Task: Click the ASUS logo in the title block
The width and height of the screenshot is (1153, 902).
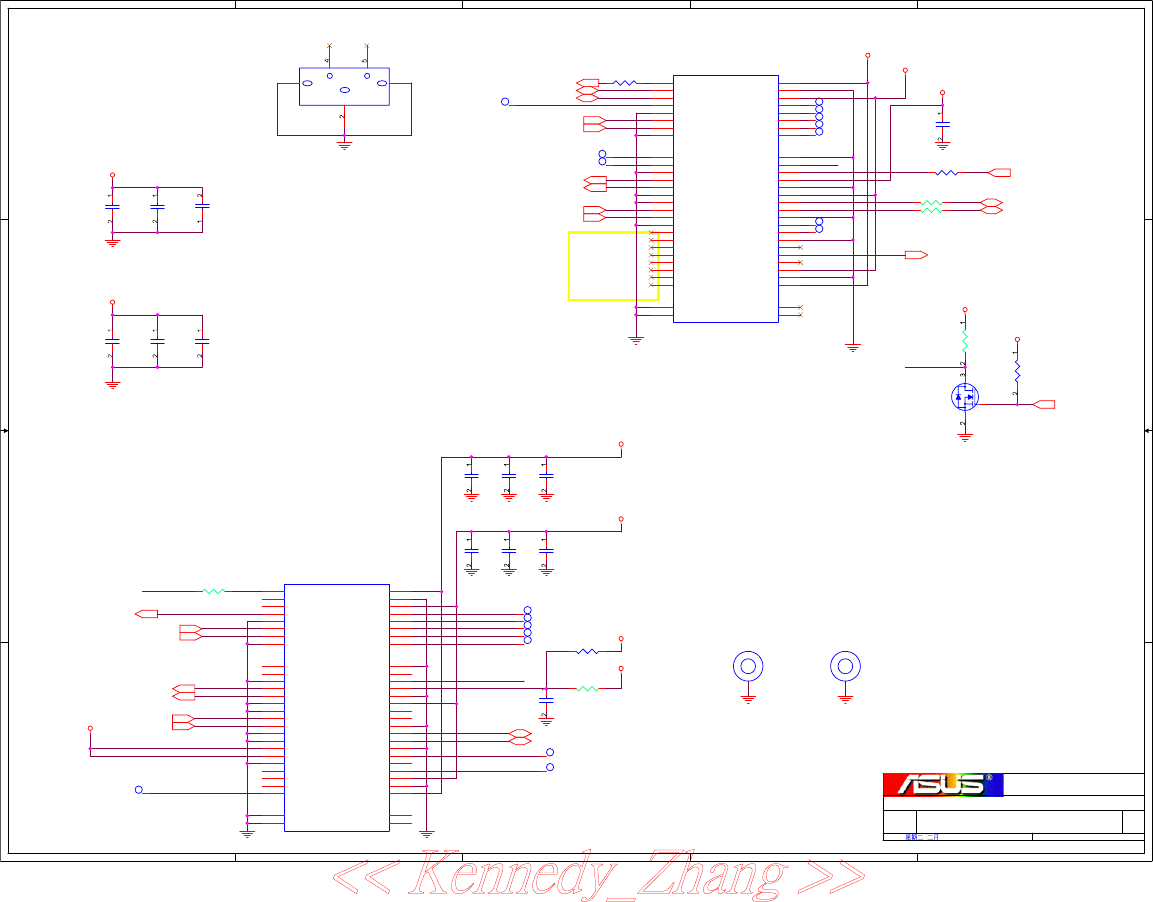Action: click(x=943, y=784)
